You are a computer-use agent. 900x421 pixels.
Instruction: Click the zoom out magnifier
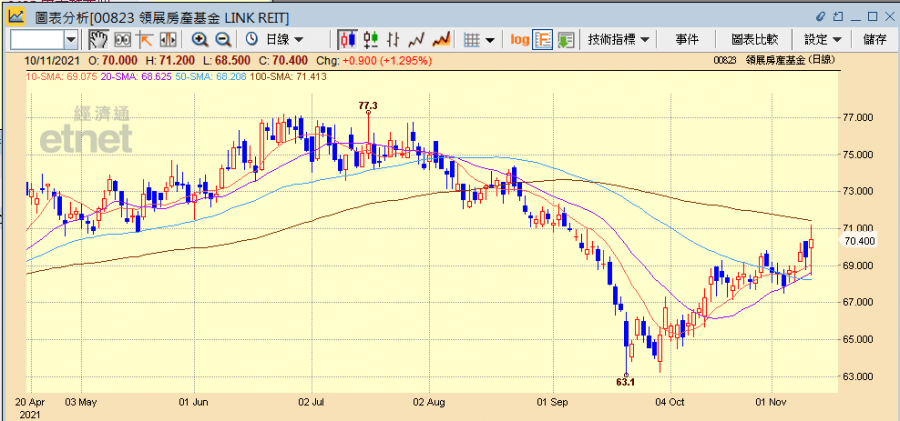coord(223,39)
